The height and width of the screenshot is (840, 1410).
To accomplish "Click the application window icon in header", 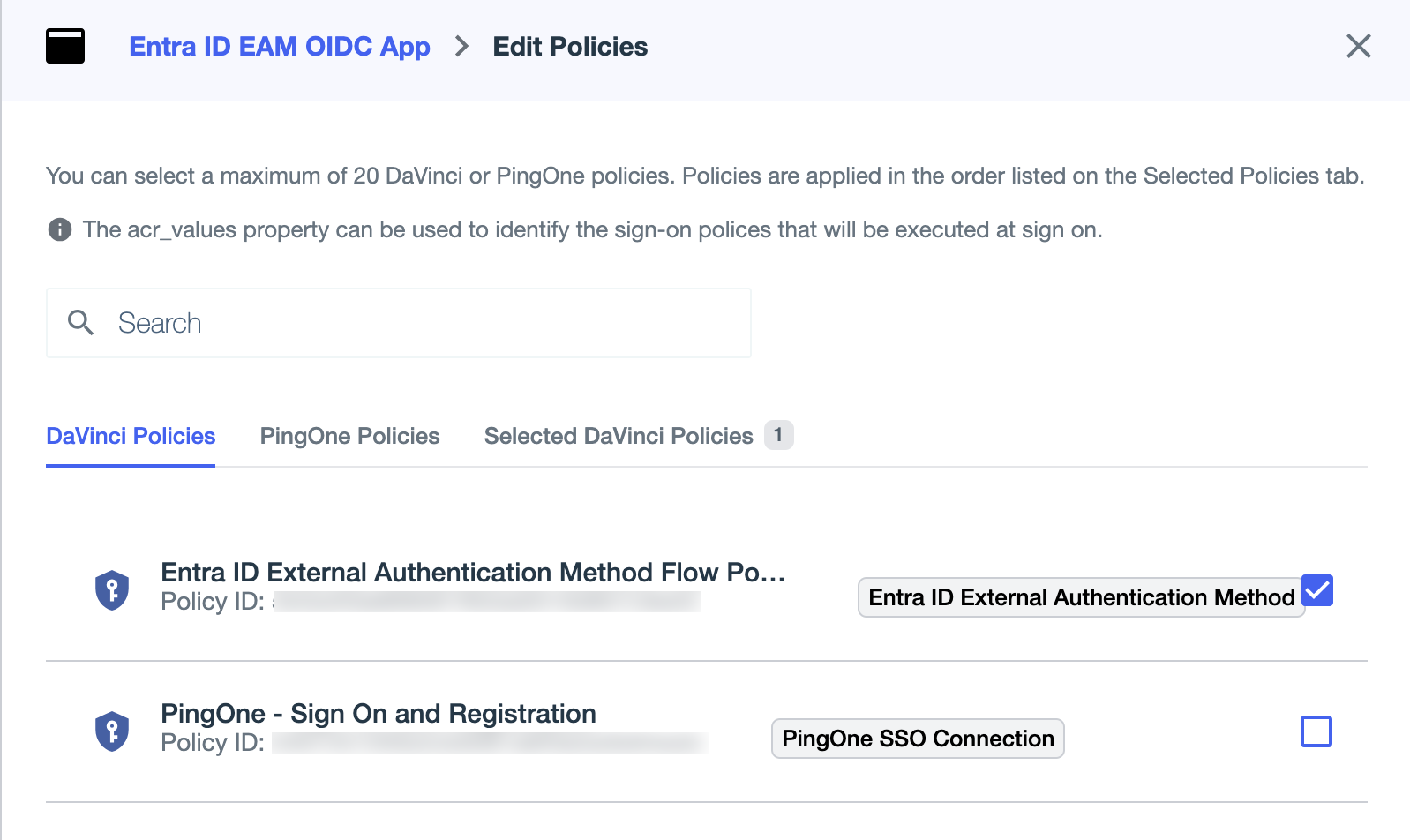I will coord(65,46).
